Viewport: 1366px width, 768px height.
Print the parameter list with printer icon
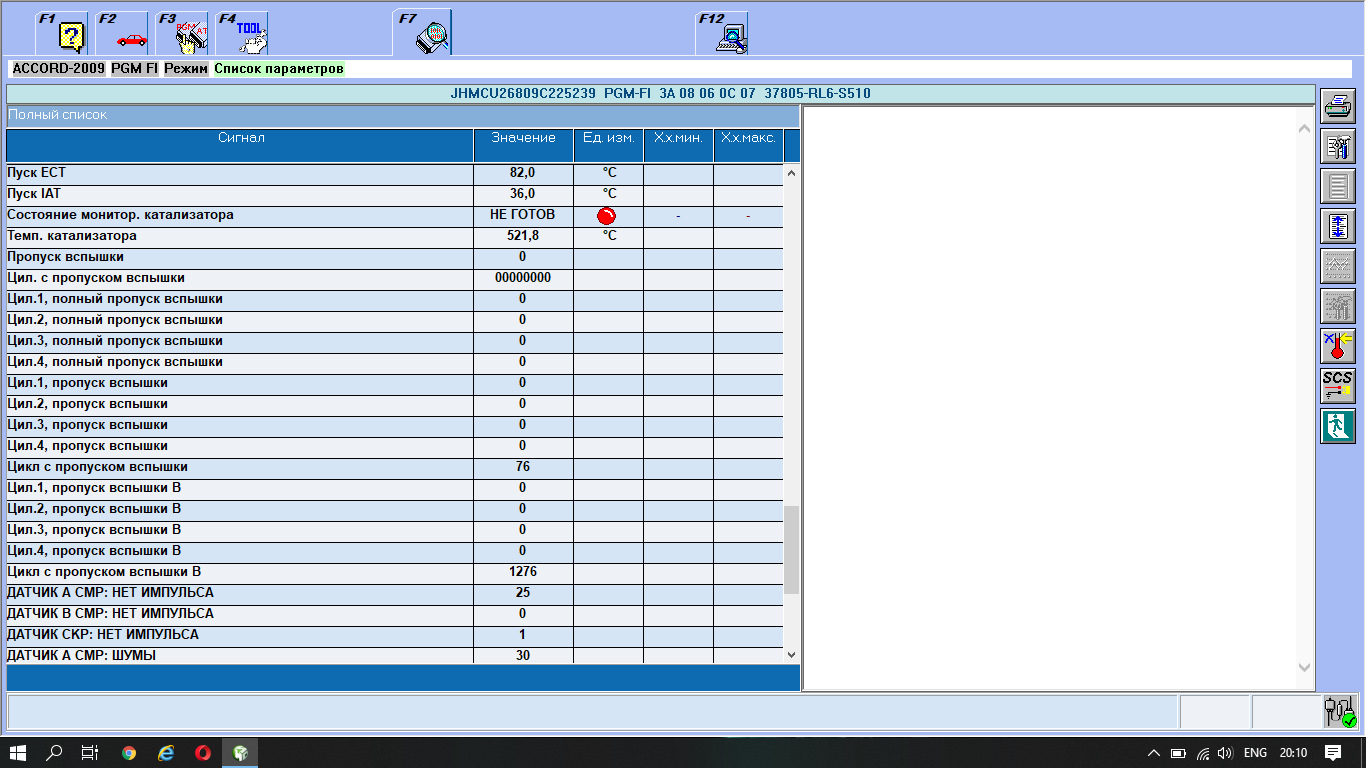(x=1337, y=106)
